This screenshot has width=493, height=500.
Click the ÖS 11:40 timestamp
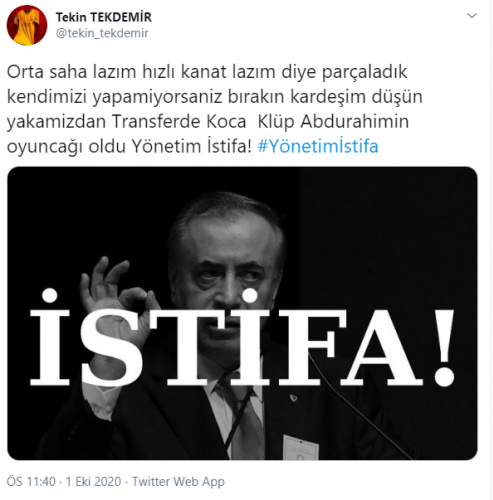click(x=31, y=482)
